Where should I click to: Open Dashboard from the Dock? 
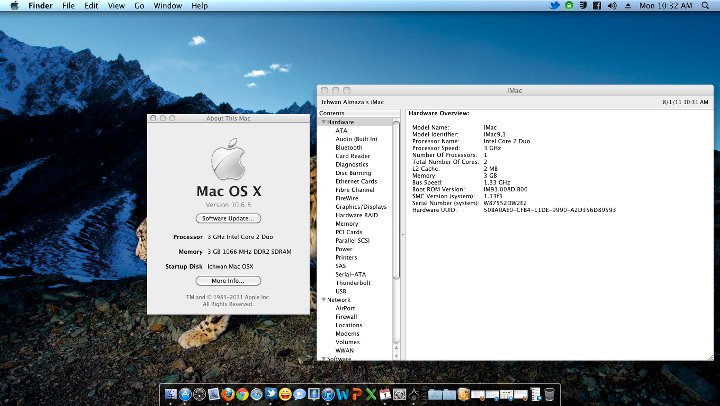(x=199, y=394)
